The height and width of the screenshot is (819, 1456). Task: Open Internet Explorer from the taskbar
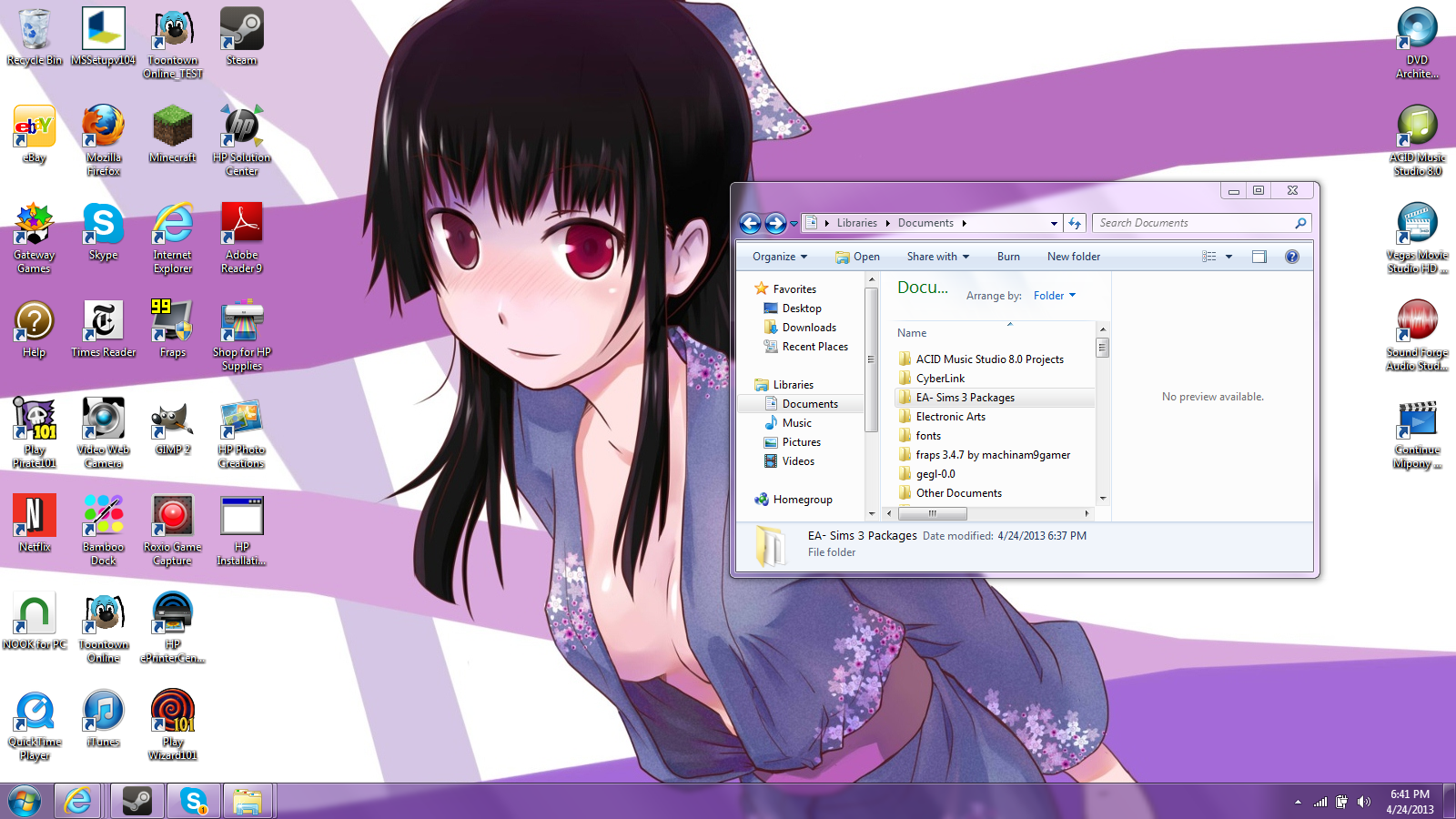[x=77, y=802]
